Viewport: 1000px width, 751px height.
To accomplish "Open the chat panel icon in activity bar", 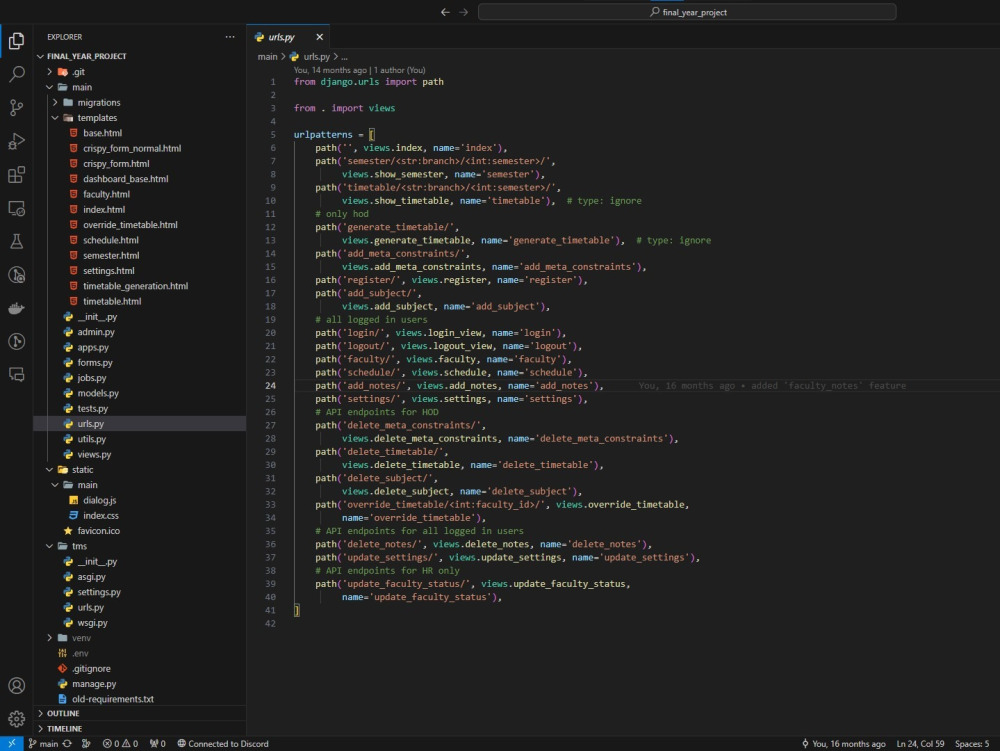I will (17, 374).
